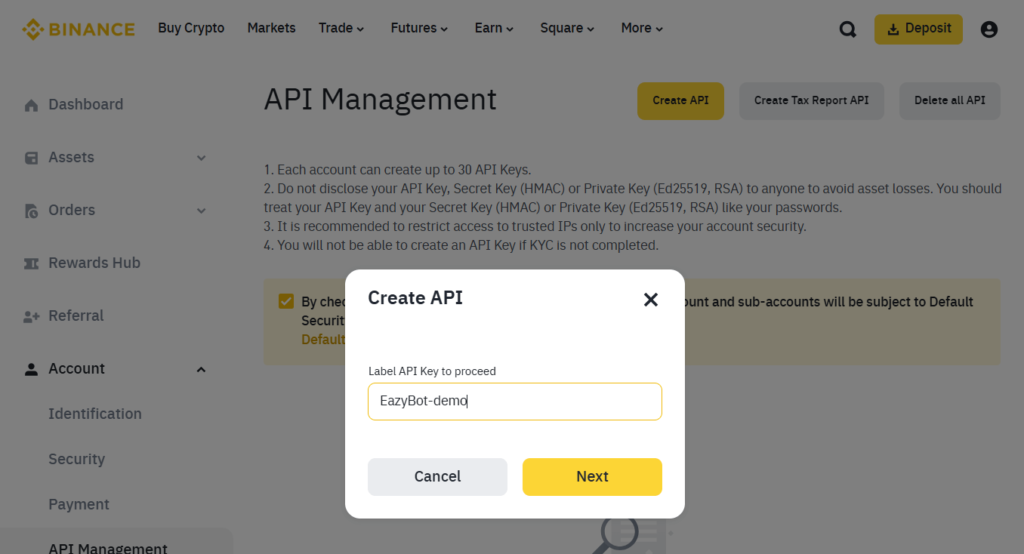Viewport: 1024px width, 554px height.
Task: Open the Futures dropdown menu
Action: click(x=419, y=28)
